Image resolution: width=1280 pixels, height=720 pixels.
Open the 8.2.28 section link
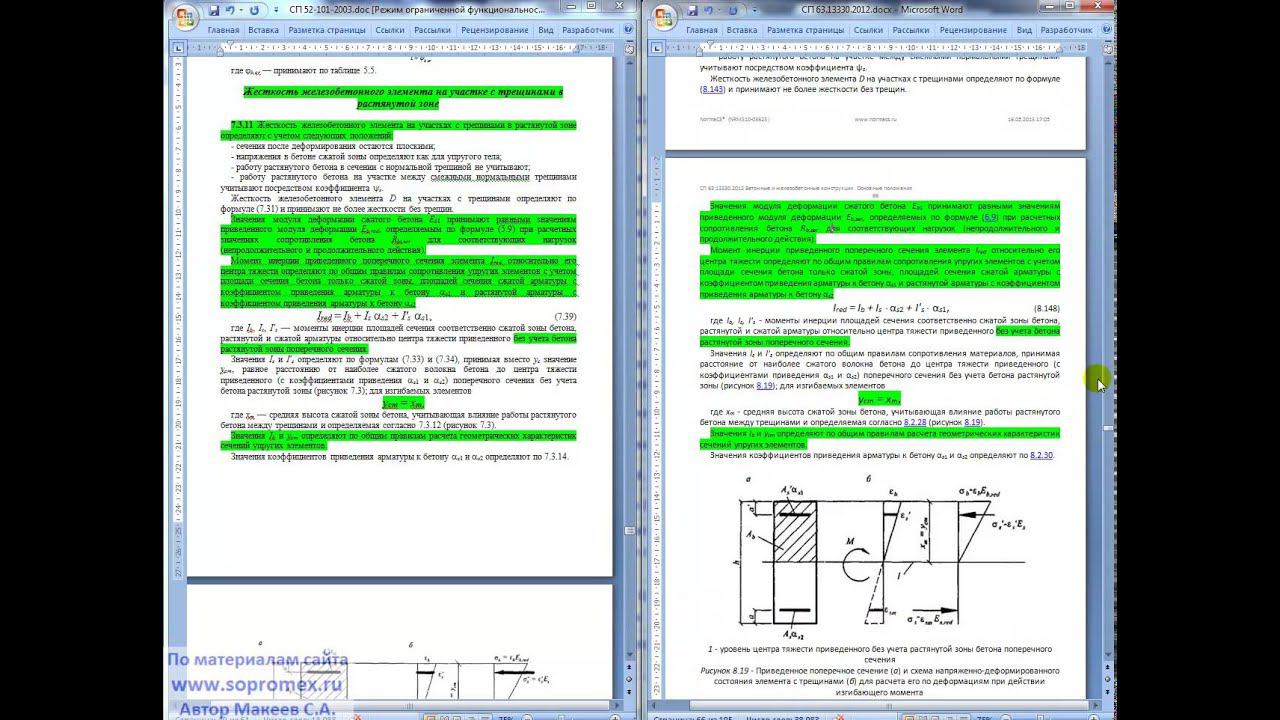(916, 423)
